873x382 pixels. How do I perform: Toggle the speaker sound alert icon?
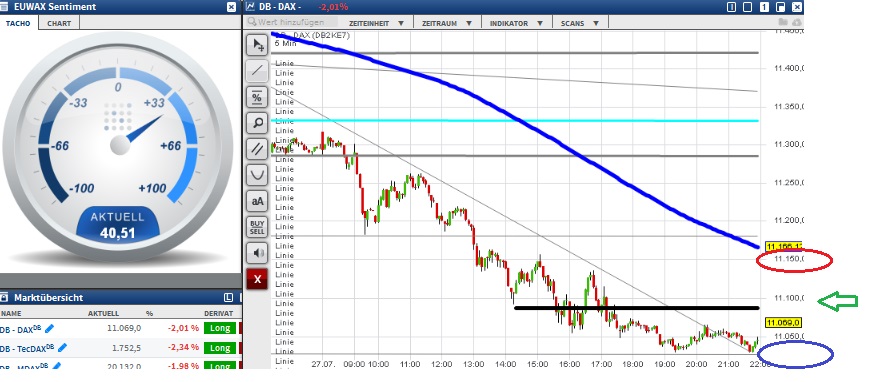[257, 253]
